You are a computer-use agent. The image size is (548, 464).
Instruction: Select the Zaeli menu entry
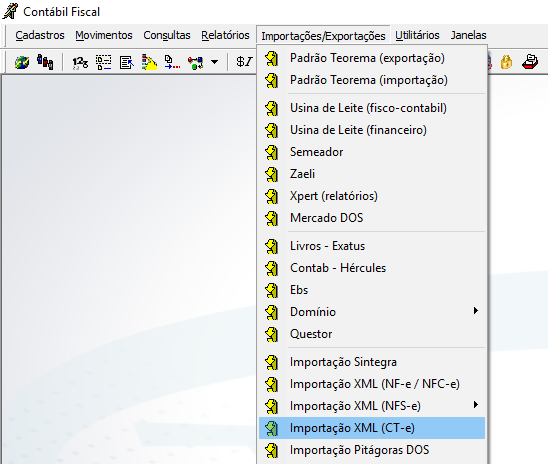point(372,174)
